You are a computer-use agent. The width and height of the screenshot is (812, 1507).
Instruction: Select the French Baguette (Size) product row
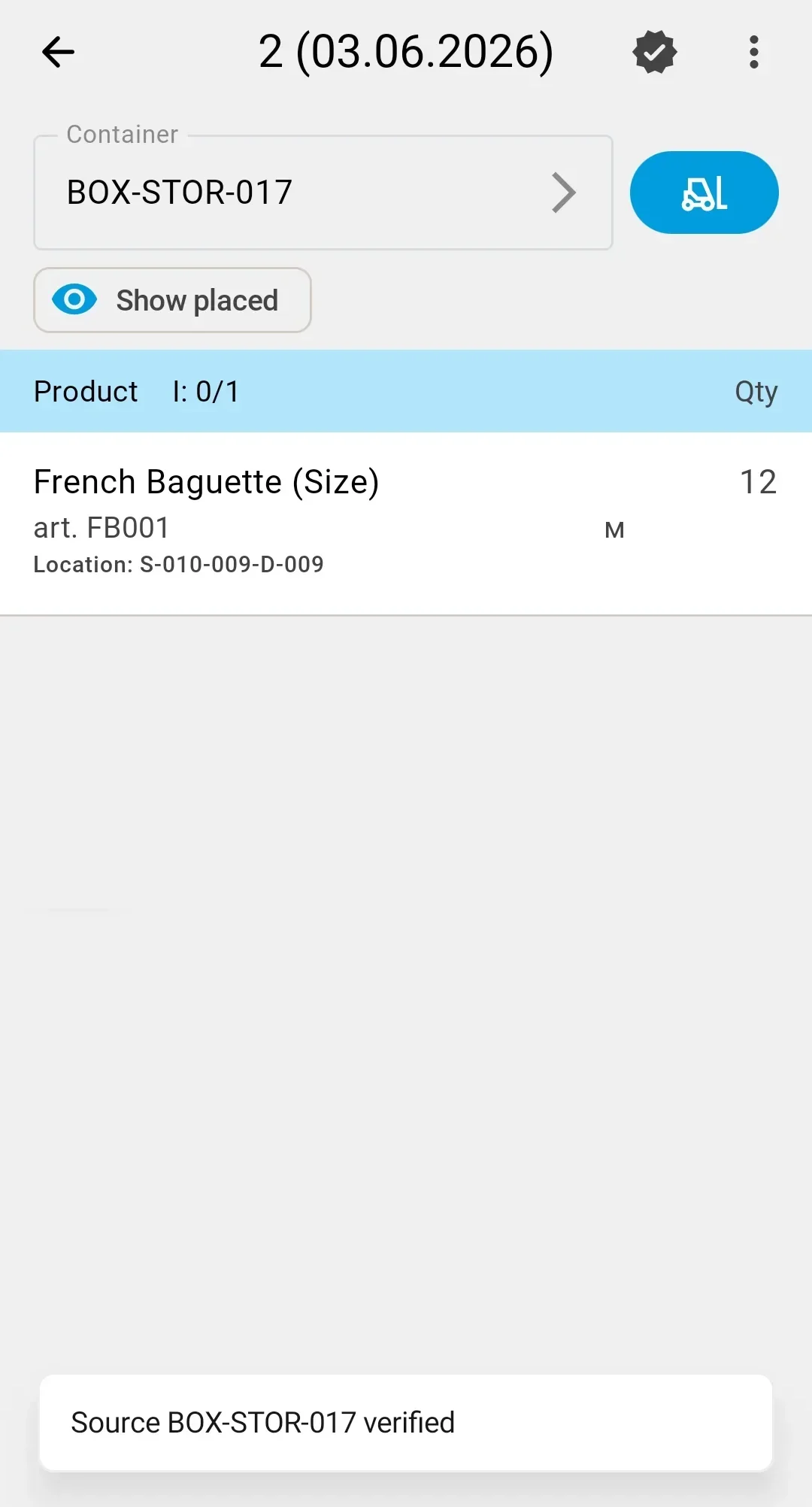click(406, 523)
